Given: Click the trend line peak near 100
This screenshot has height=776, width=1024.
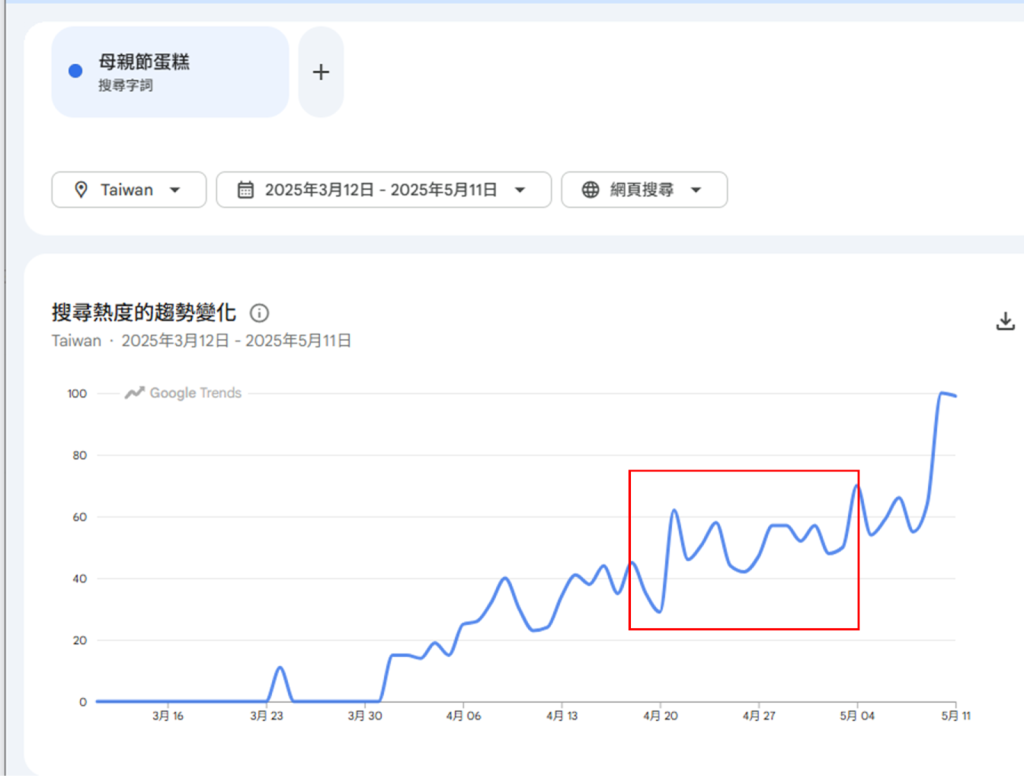Looking at the screenshot, I should [x=942, y=393].
